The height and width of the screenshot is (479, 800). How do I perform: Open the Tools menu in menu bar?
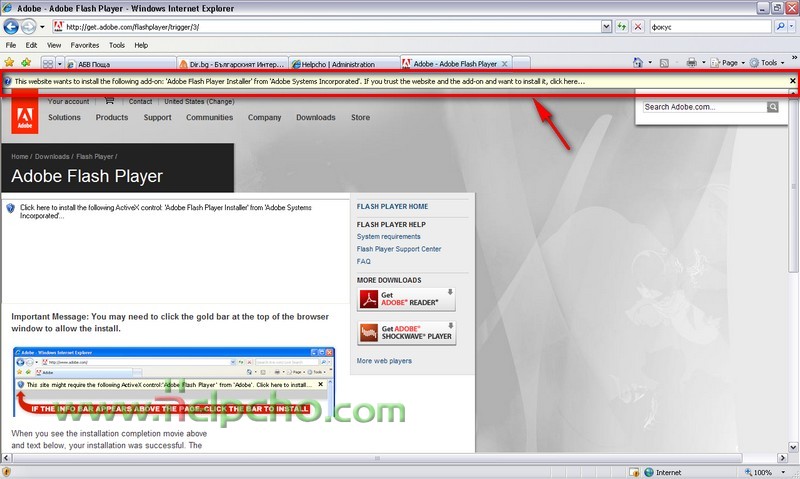click(x=117, y=45)
